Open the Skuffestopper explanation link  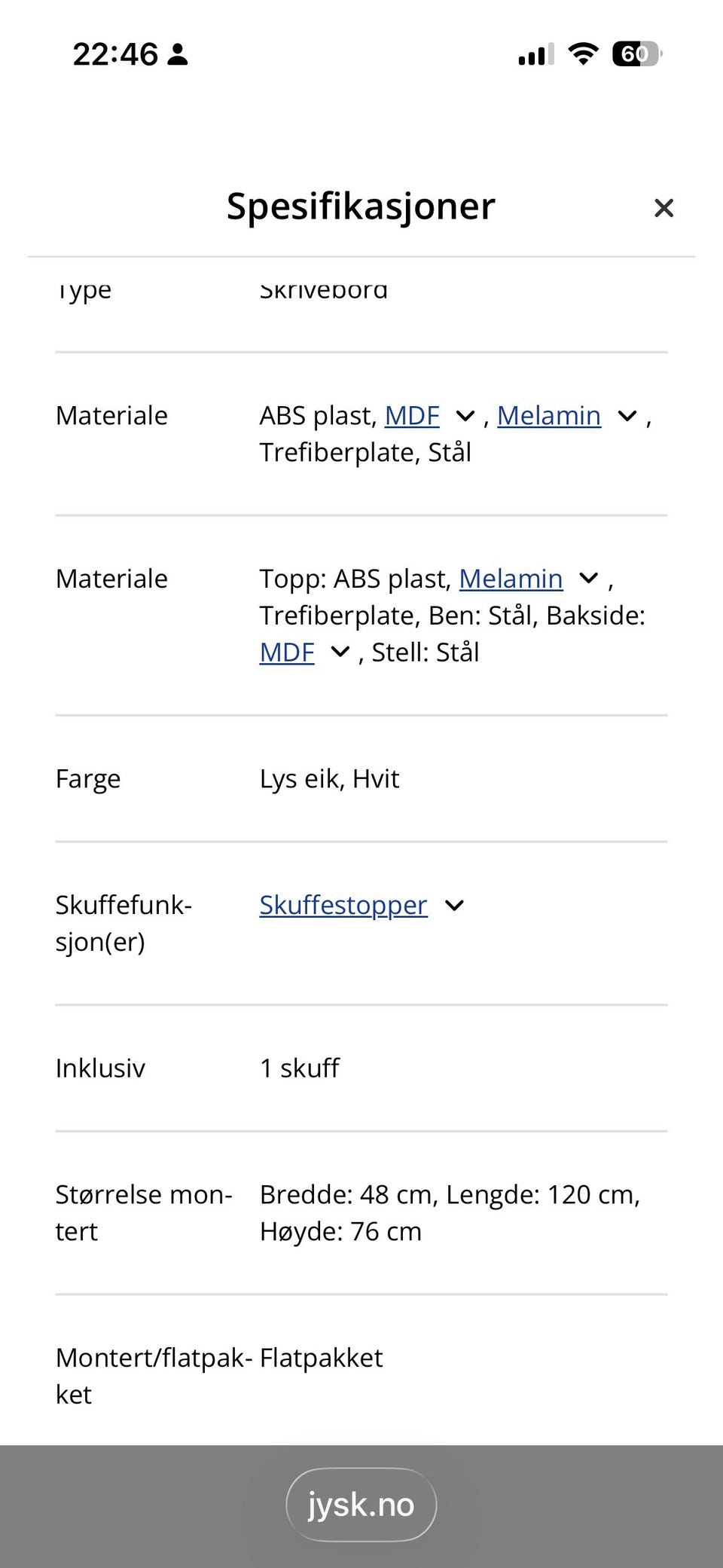pos(343,905)
